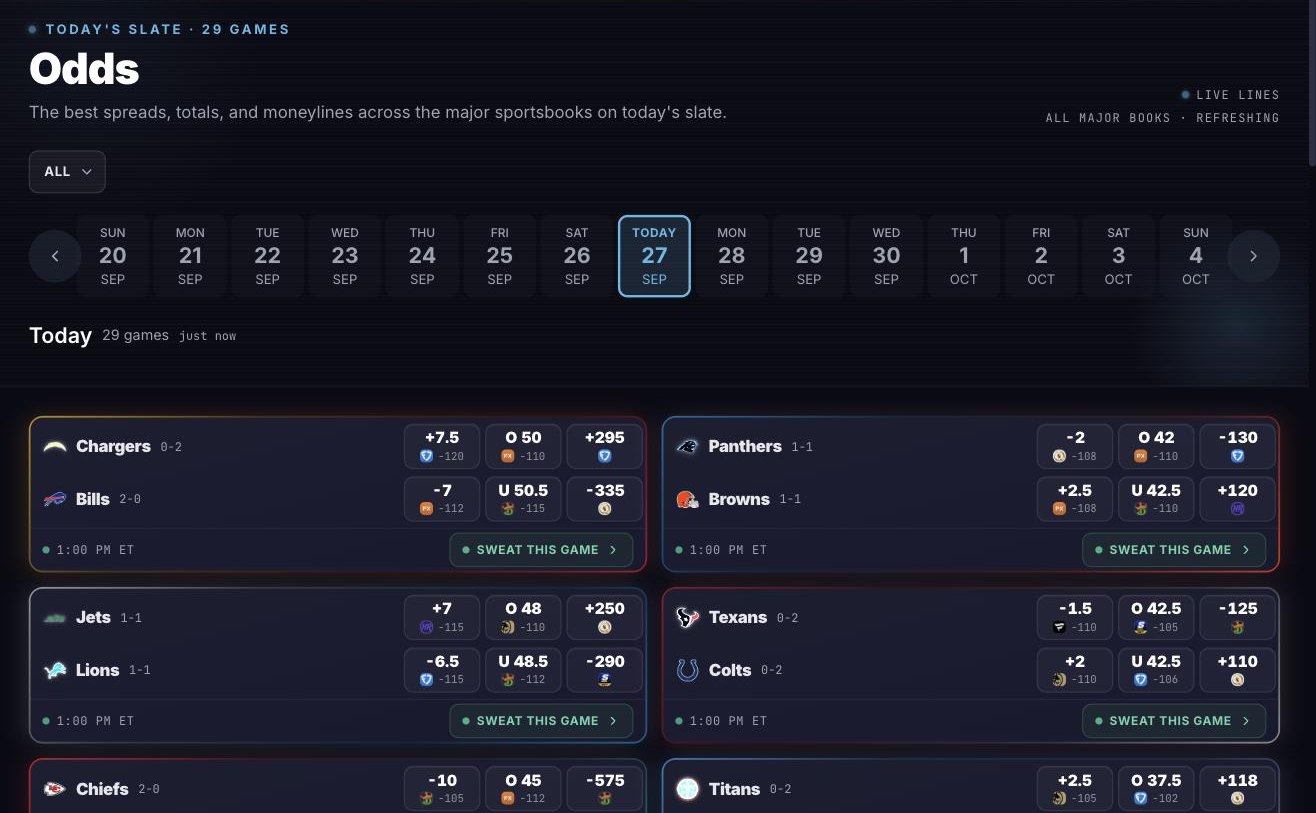This screenshot has width=1316, height=813.
Task: Pick Texans -1.5 spread
Action: point(1075,617)
